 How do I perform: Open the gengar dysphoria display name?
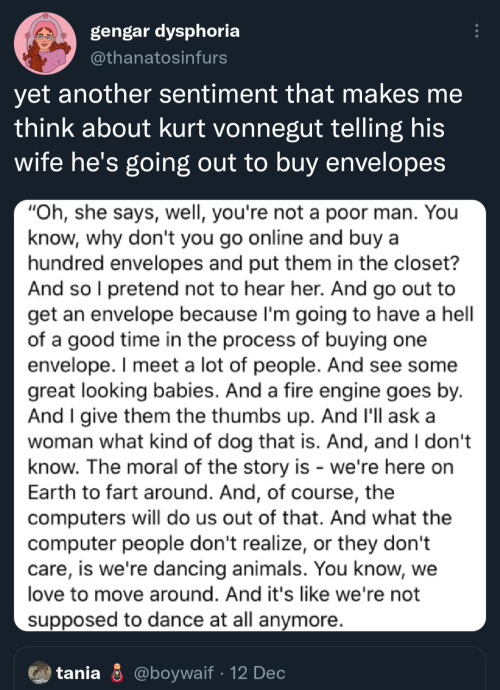165,31
